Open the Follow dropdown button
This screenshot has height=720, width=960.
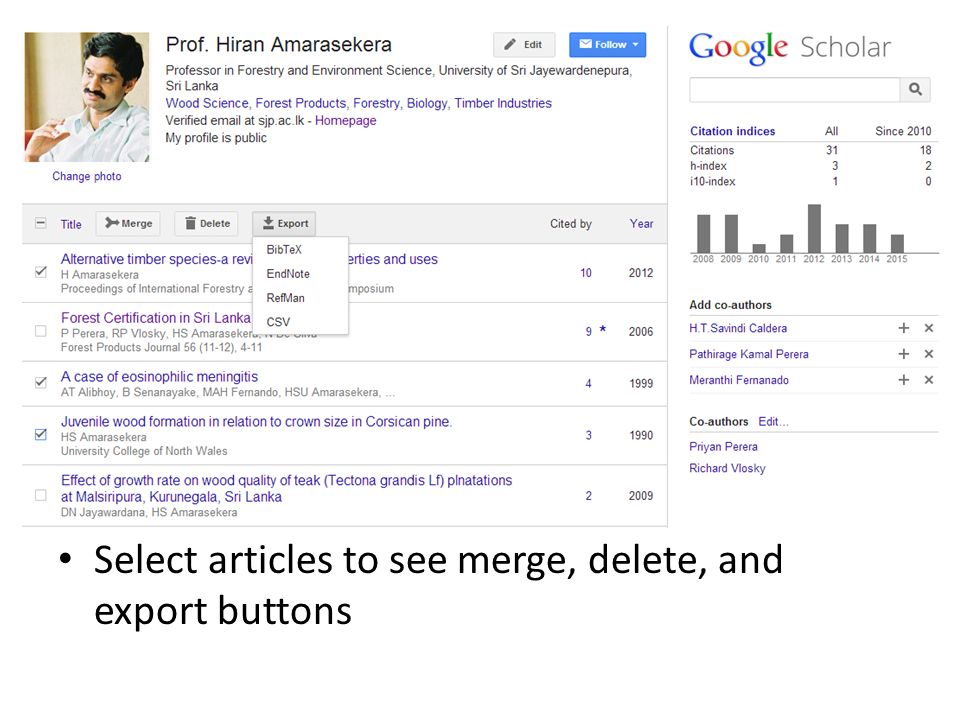click(x=607, y=45)
